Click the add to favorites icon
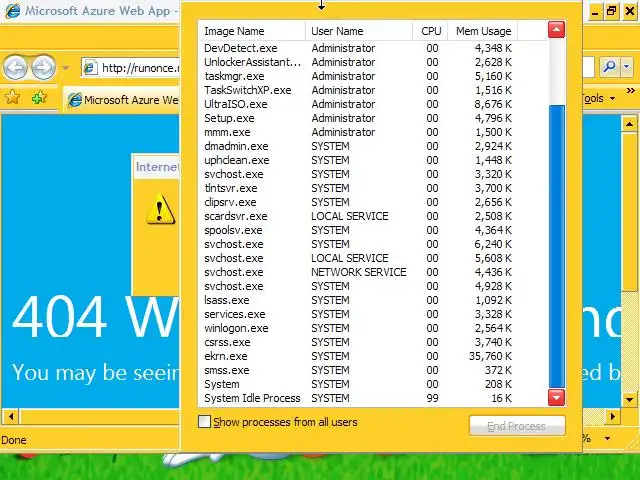This screenshot has width=640, height=480. [39, 98]
